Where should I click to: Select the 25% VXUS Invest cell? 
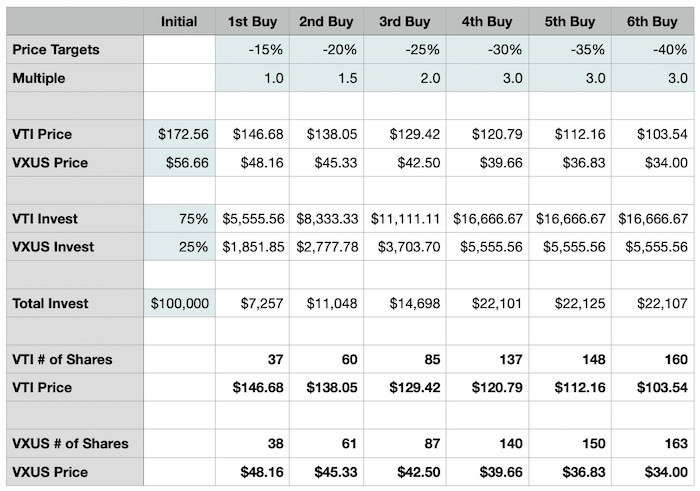point(179,247)
